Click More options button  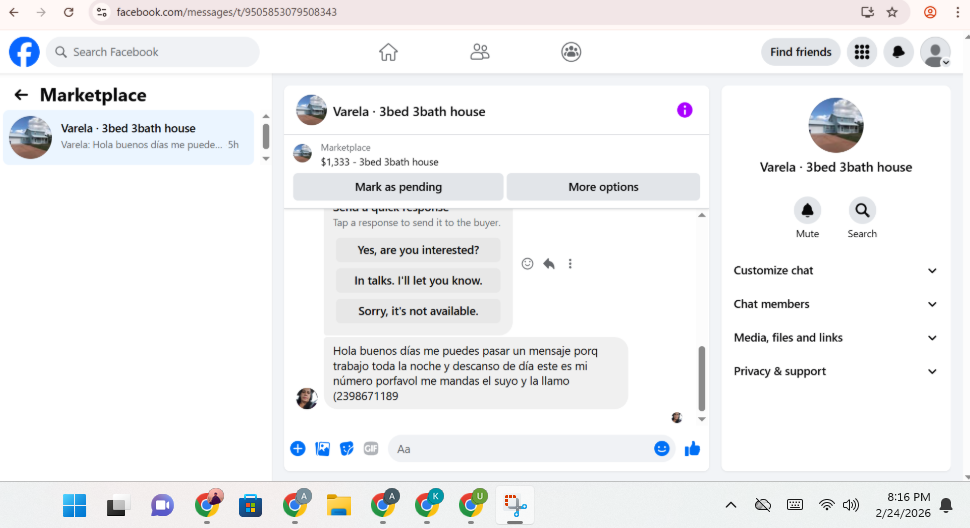[603, 187]
